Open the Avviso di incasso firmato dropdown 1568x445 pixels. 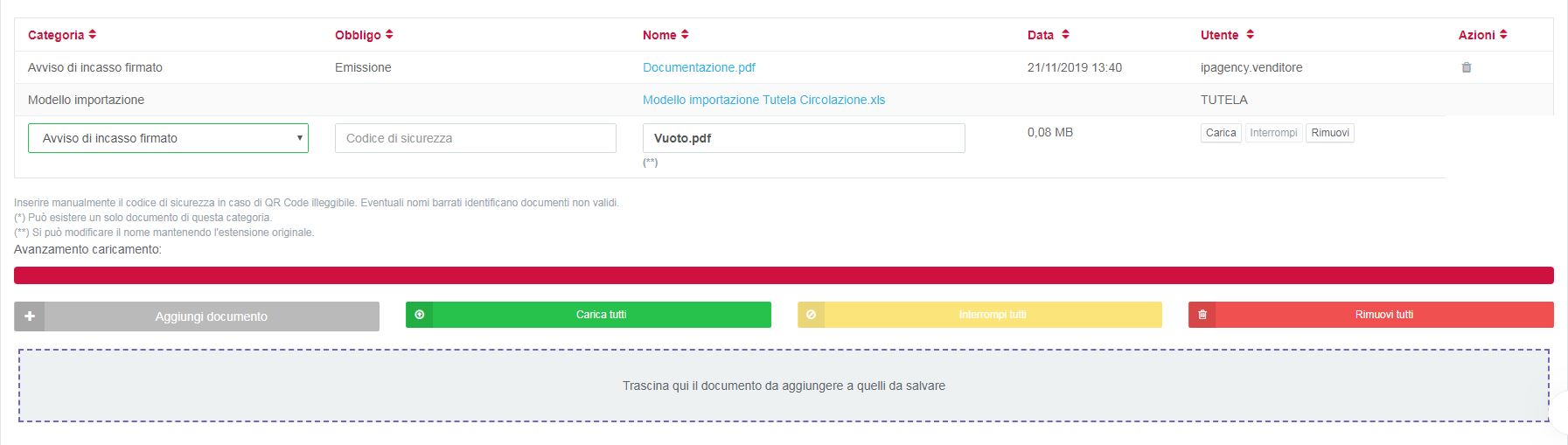[168, 138]
